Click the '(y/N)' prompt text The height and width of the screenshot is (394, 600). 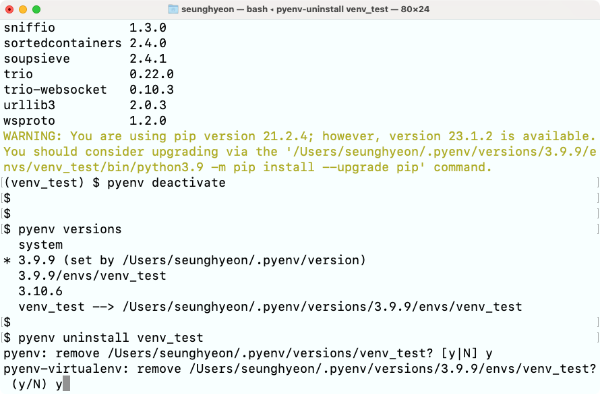click(29, 384)
